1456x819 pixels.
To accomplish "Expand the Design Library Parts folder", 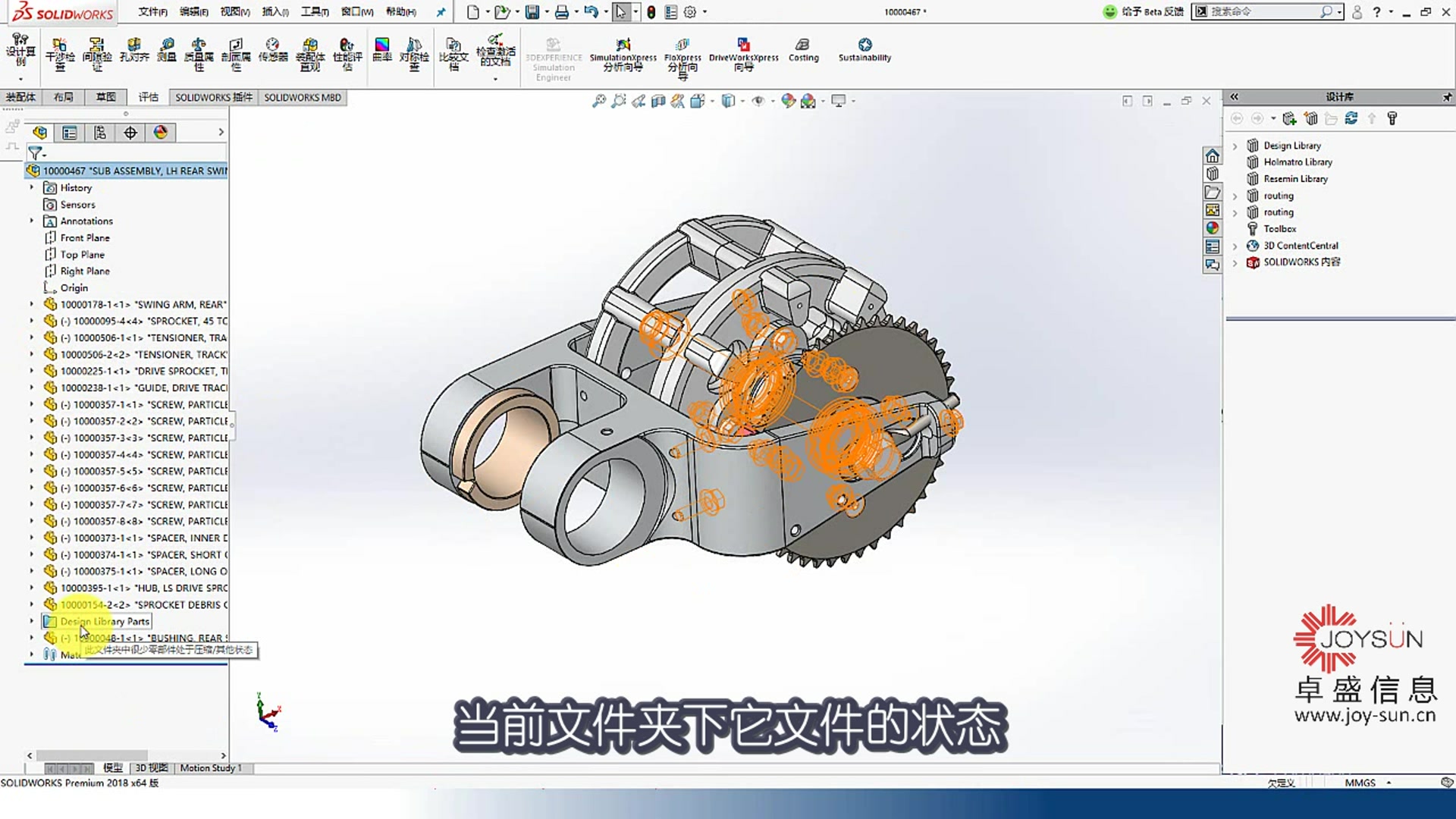I will [x=32, y=621].
